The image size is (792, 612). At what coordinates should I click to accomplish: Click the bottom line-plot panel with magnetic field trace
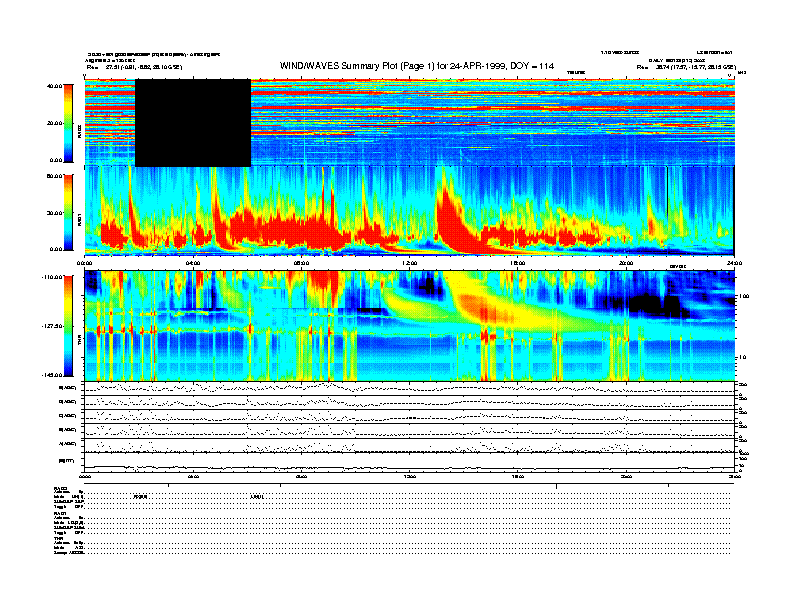[x=409, y=463]
